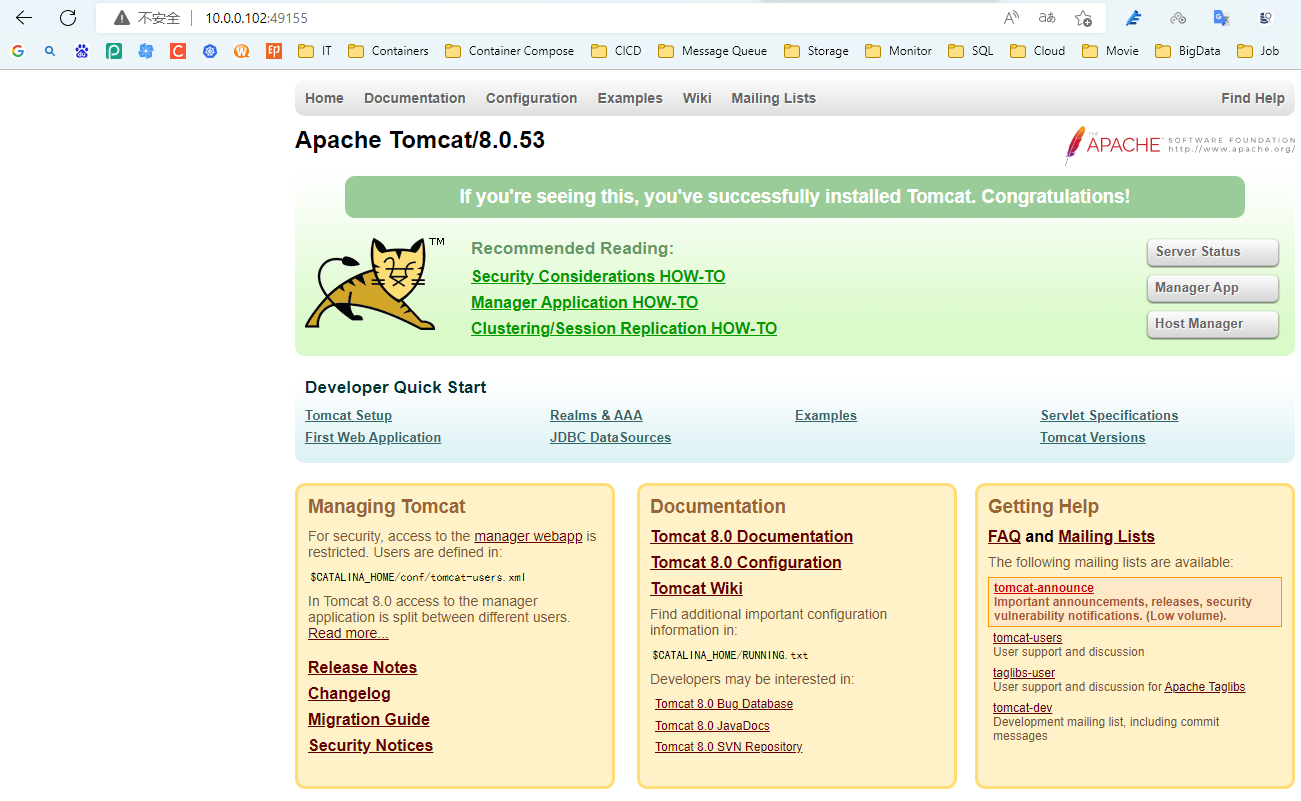Open Documentation in the Tomcat navigation bar
1301x801 pixels.
pos(415,98)
